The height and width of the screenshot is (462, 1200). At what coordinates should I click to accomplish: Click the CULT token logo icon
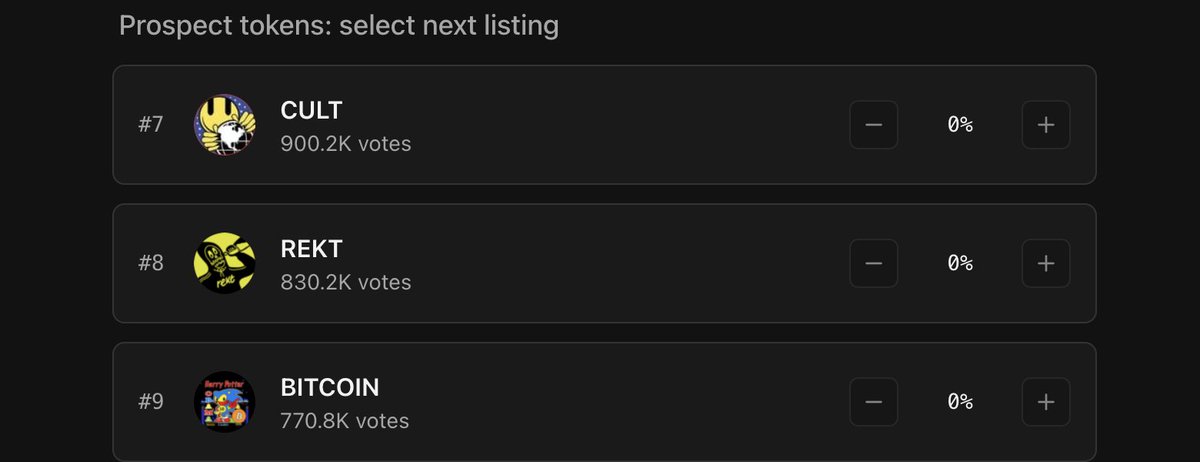[224, 125]
